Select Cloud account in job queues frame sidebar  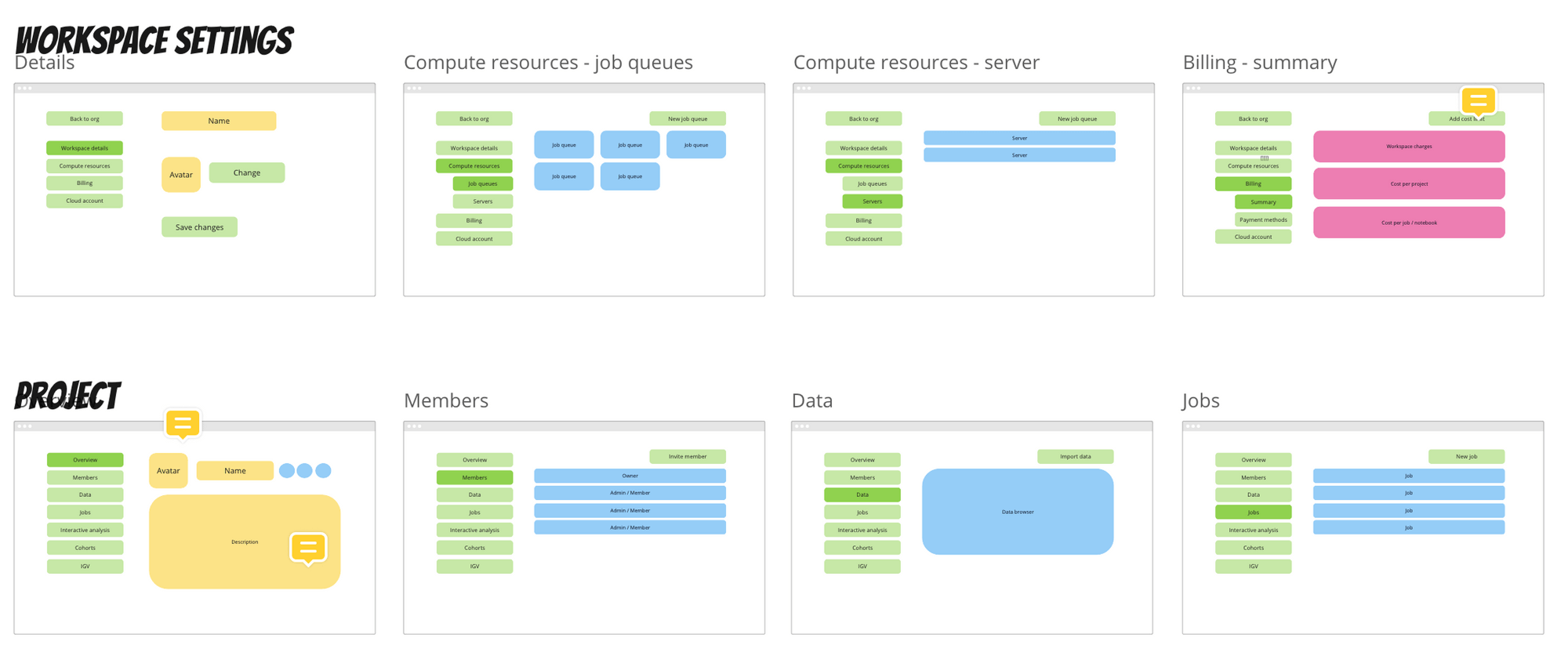point(474,239)
